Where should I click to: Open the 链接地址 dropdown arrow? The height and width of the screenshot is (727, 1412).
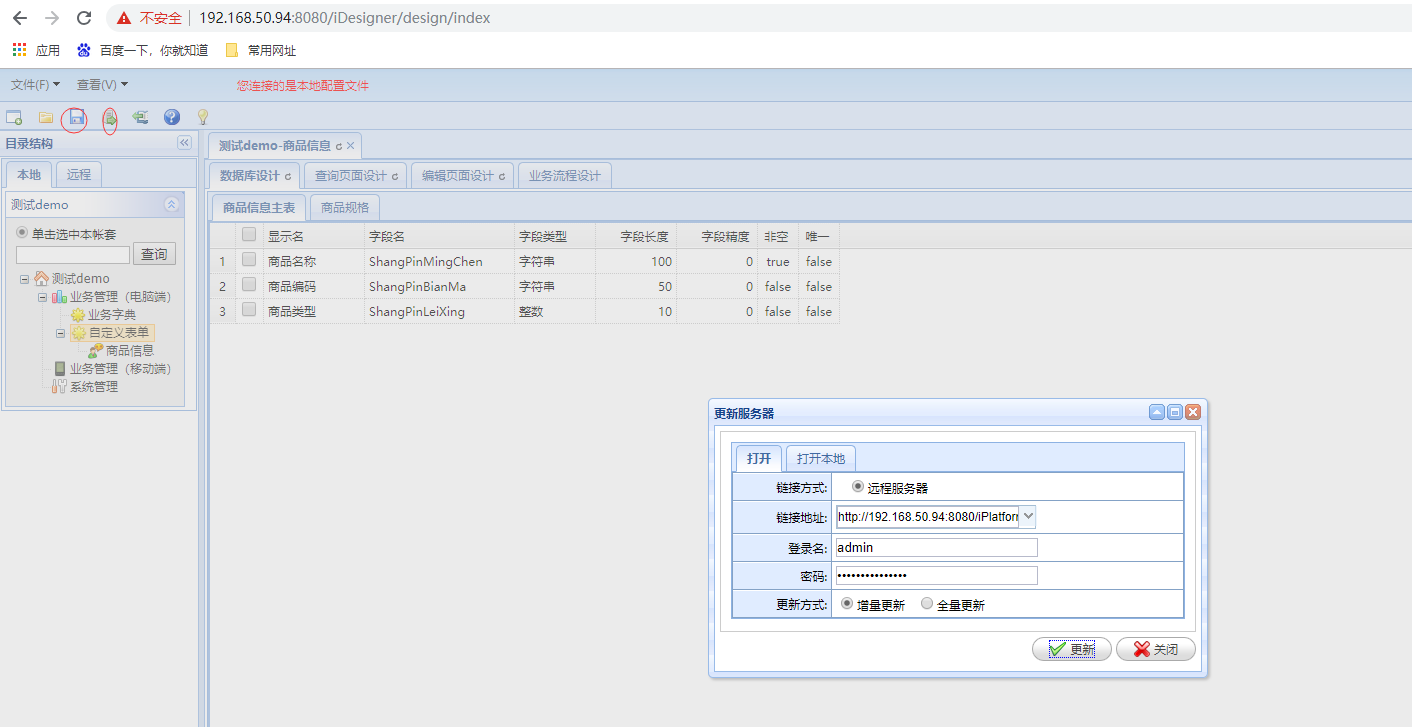tap(1028, 516)
